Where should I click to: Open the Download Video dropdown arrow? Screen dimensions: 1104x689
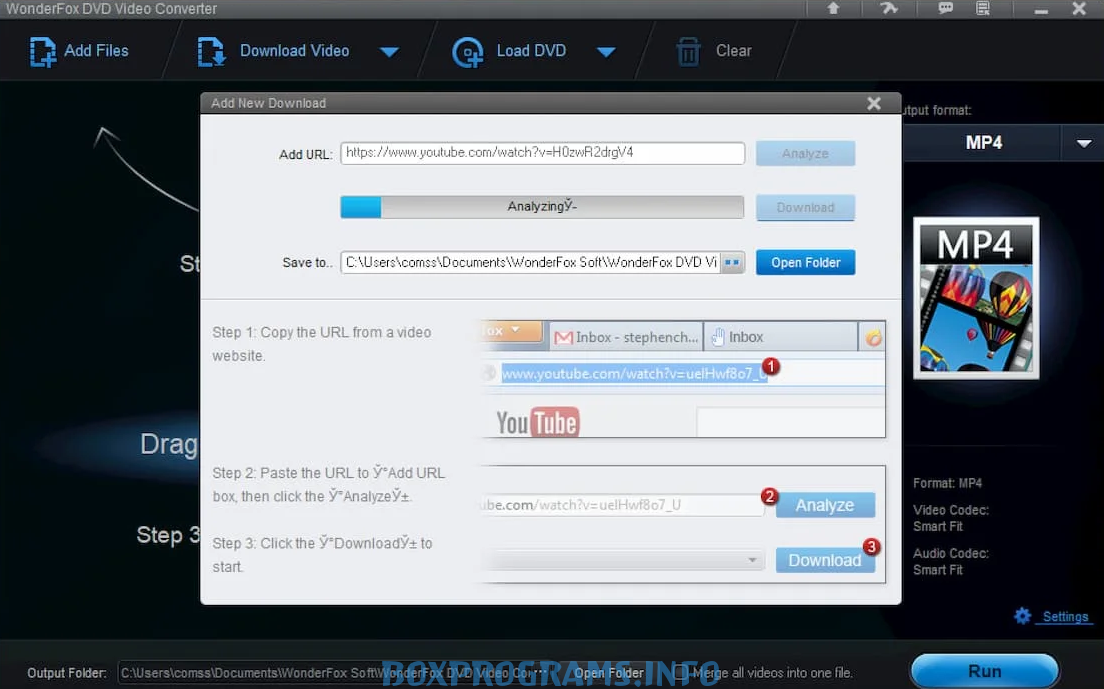389,51
